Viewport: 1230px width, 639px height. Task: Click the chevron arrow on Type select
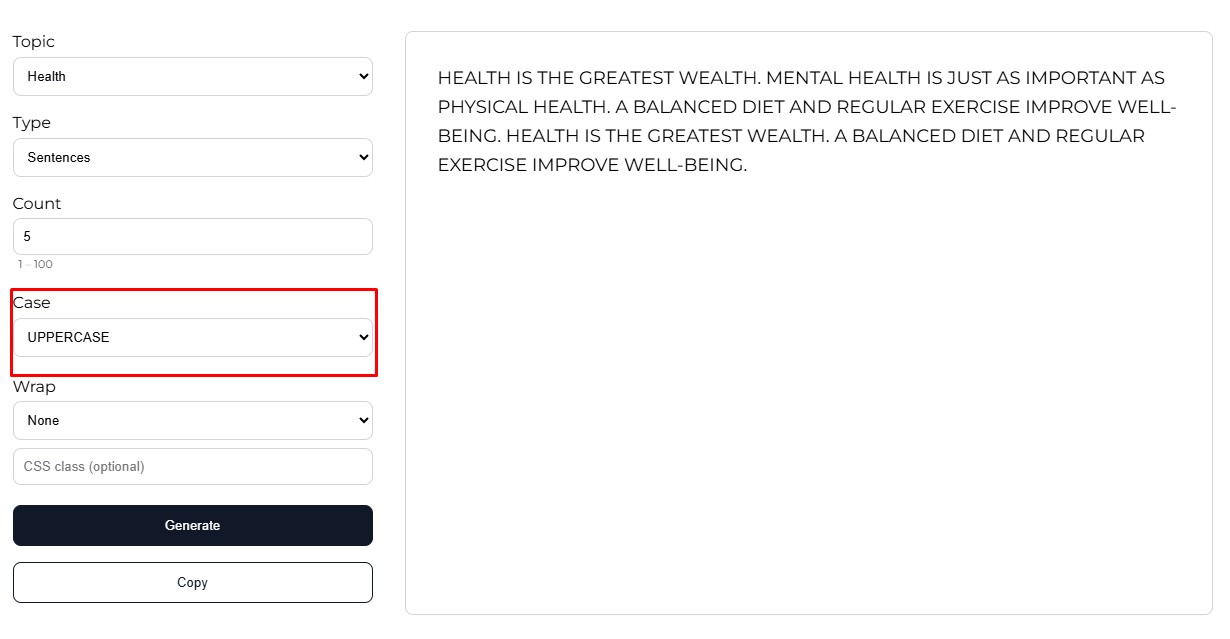coord(363,157)
